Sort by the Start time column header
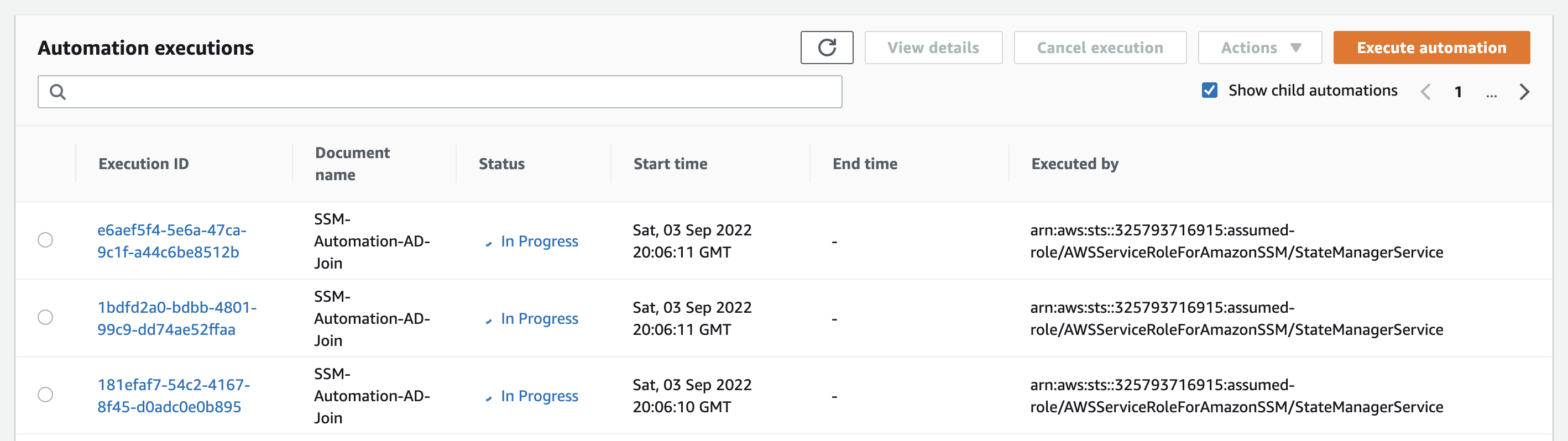Viewport: 1568px width, 441px height. click(670, 163)
